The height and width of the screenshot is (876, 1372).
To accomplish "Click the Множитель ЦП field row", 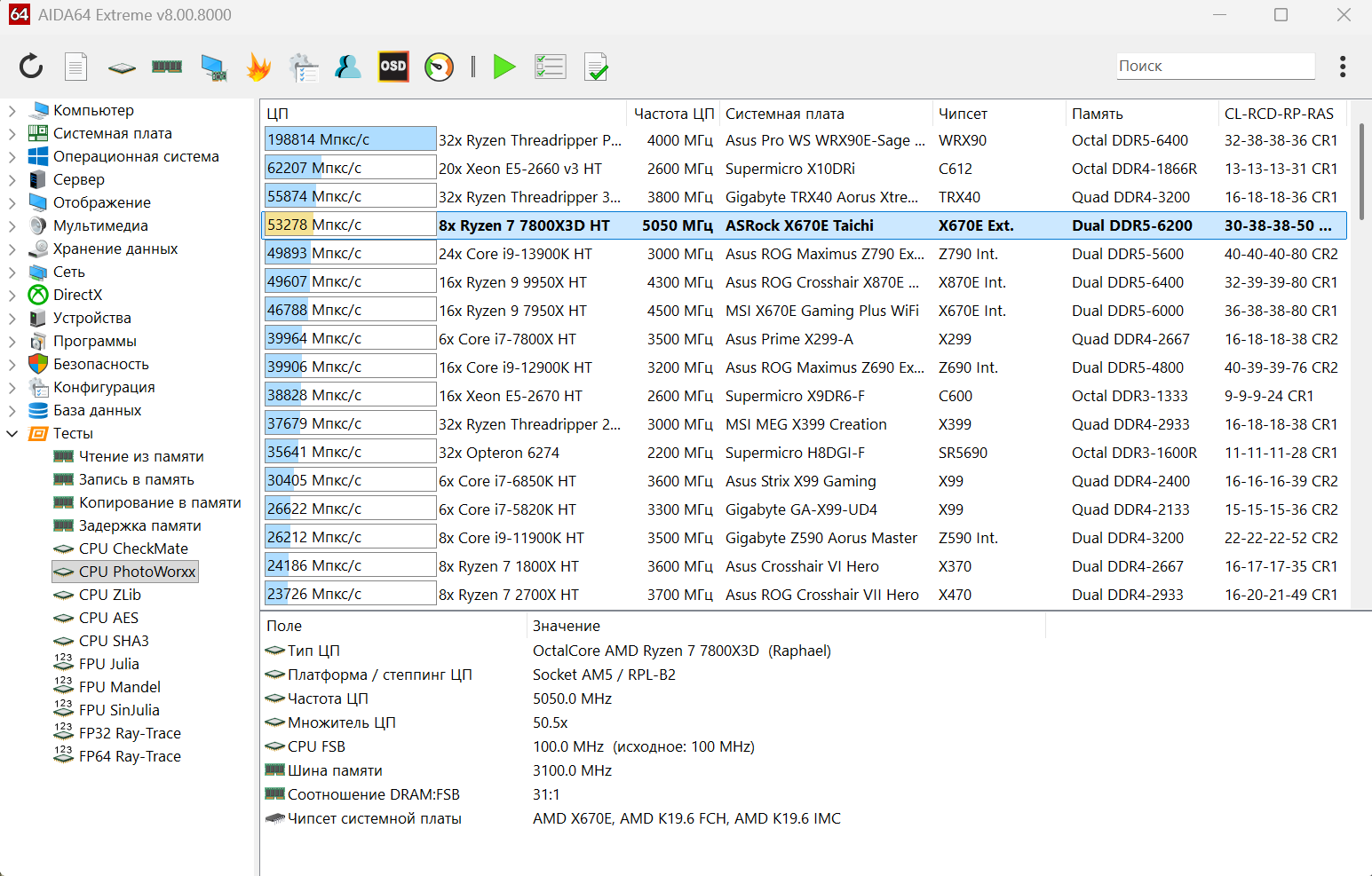I will (x=654, y=722).
